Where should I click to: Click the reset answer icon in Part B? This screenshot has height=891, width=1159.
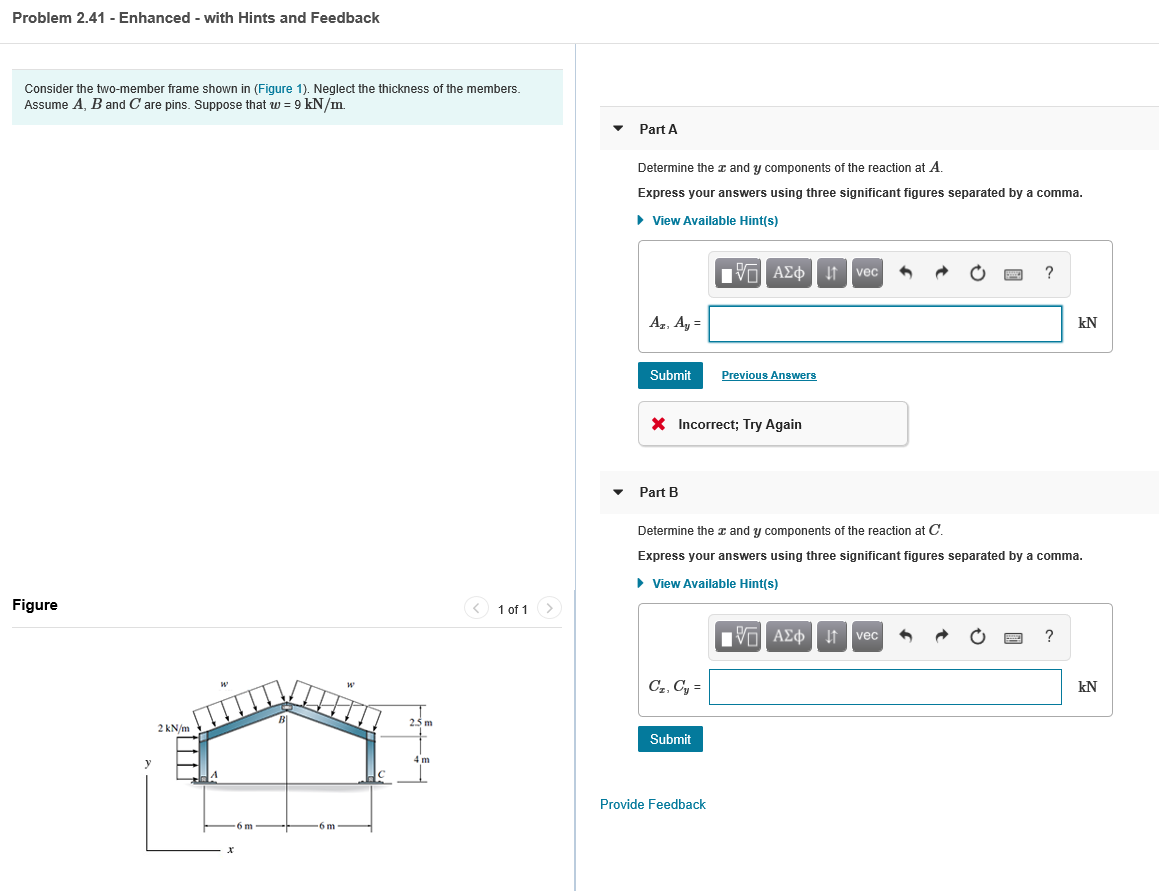click(x=977, y=637)
